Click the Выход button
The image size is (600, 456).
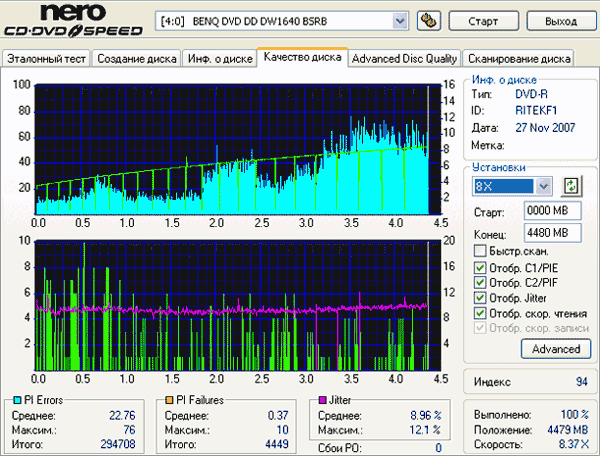(x=561, y=21)
